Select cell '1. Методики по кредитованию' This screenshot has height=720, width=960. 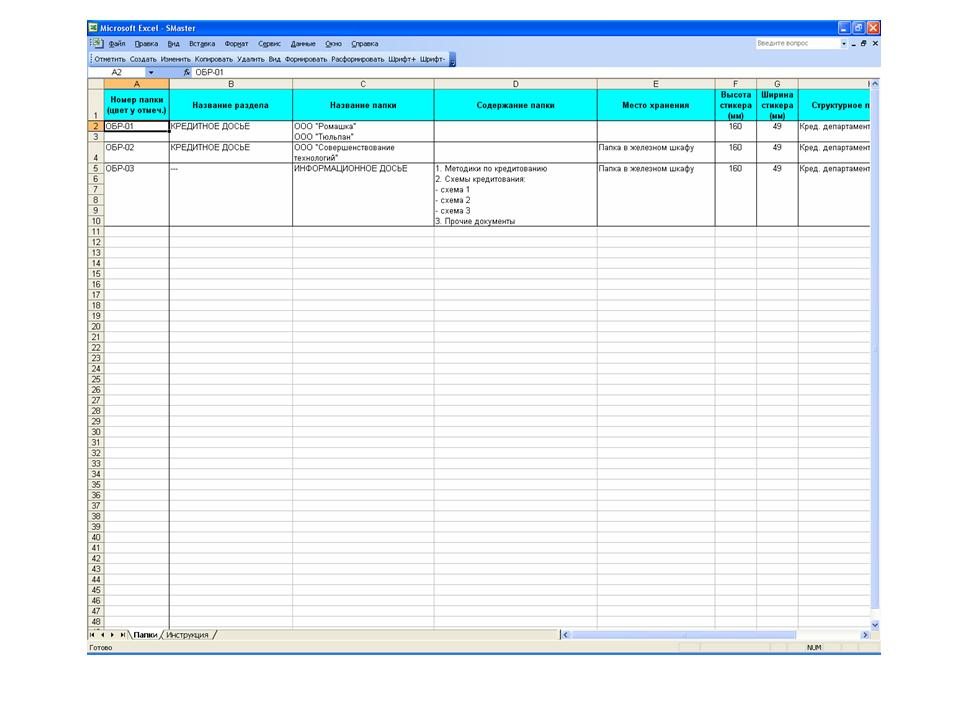(x=516, y=168)
